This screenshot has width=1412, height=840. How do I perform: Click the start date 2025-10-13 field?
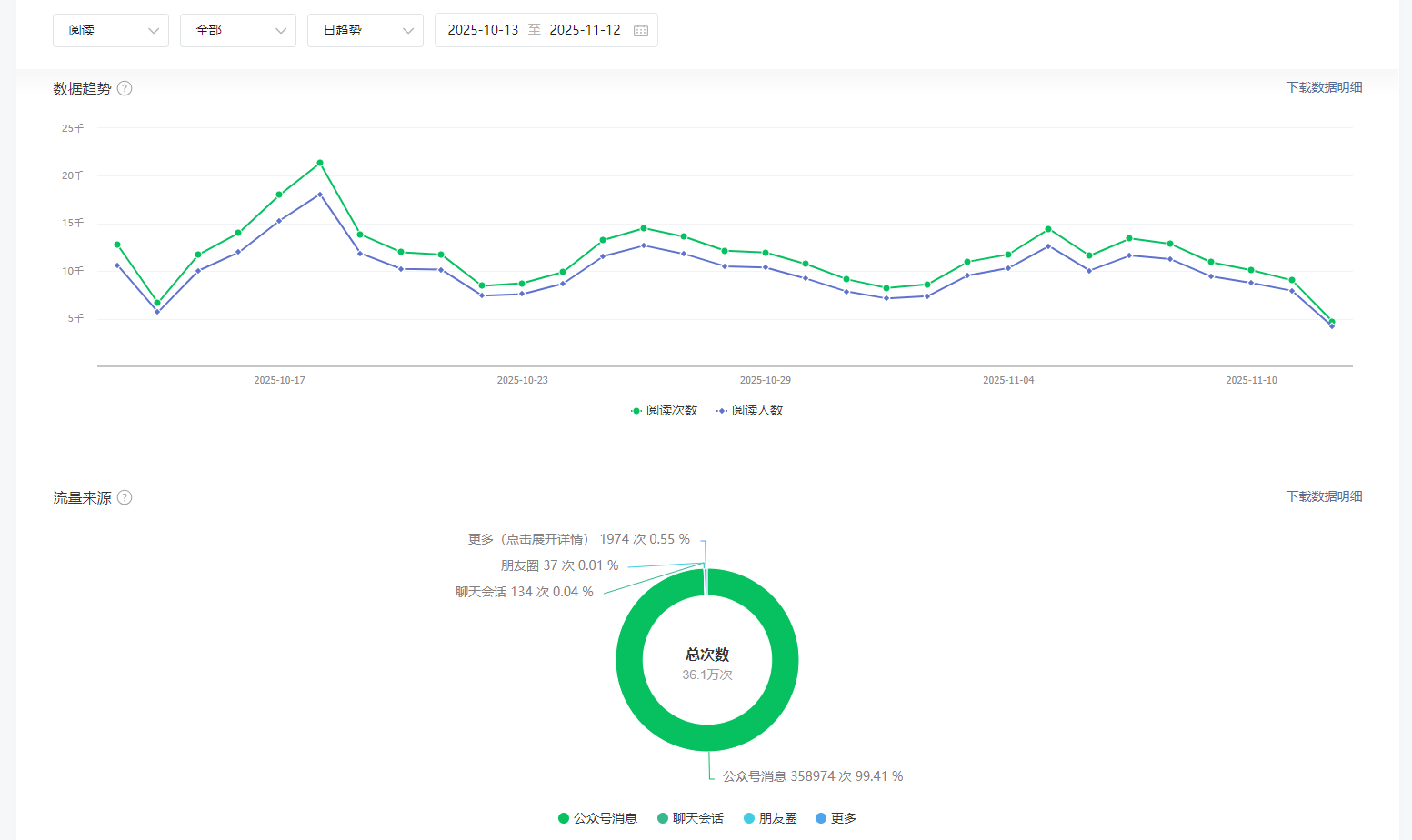coord(483,30)
